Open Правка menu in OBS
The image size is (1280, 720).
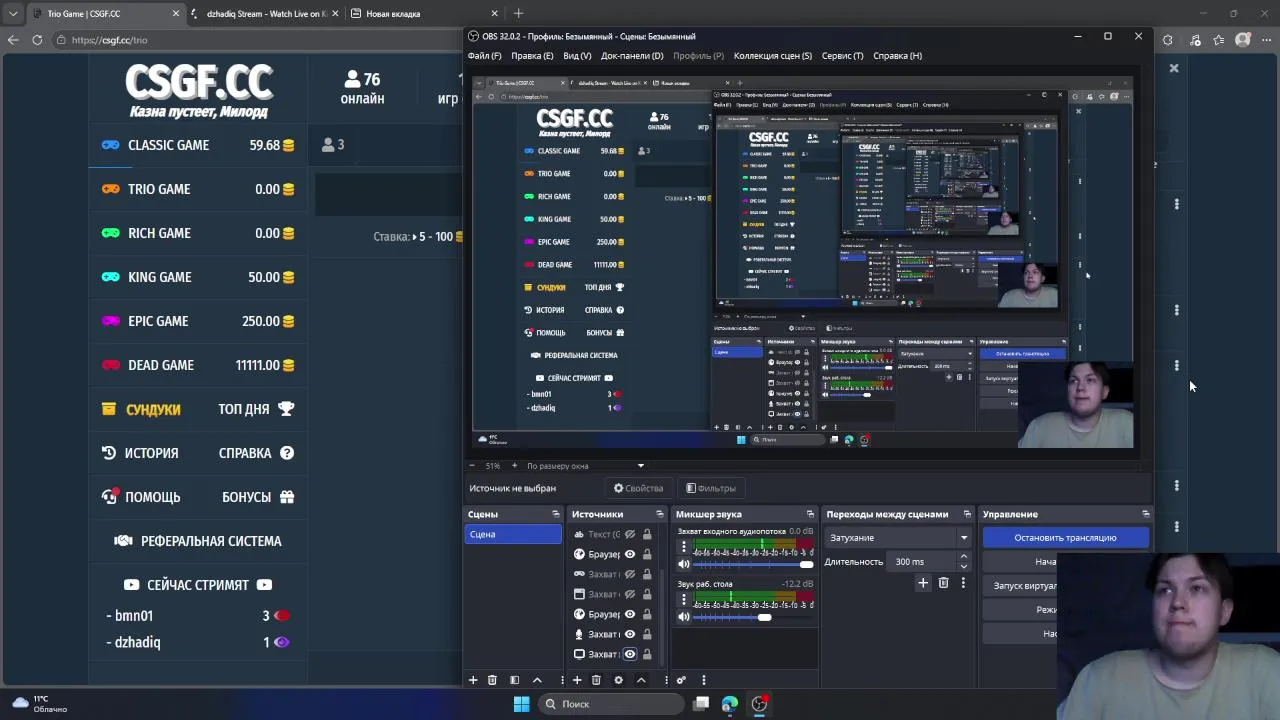pyautogui.click(x=532, y=56)
